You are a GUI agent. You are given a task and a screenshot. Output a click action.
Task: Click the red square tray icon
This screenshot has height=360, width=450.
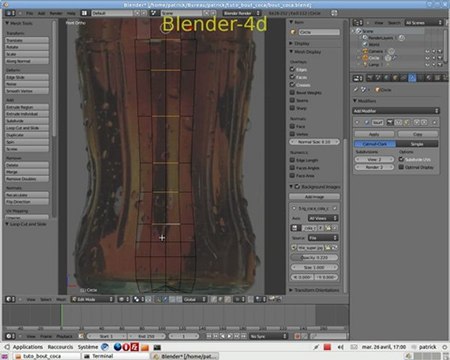pyautogui.click(x=327, y=347)
